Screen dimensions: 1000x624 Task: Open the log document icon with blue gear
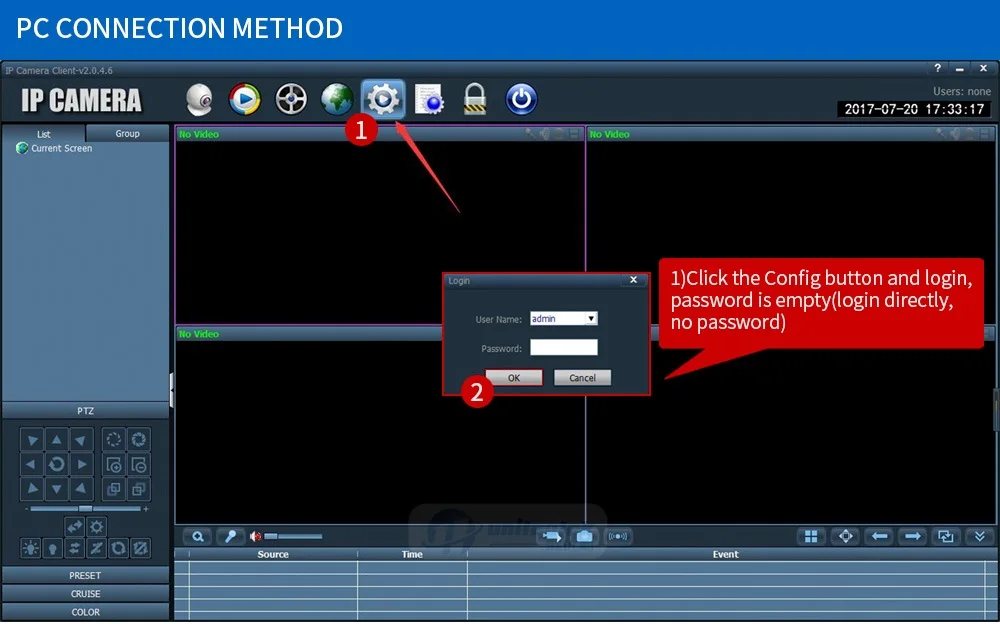429,100
